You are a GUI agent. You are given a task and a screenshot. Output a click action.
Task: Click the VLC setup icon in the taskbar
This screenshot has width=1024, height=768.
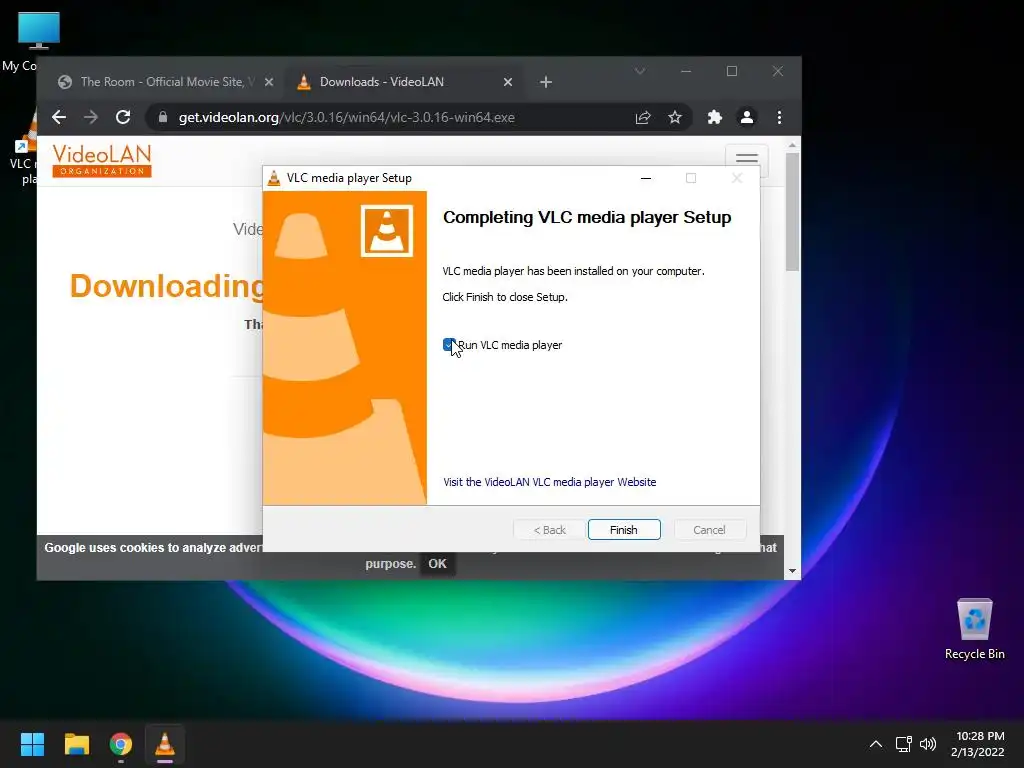point(165,744)
